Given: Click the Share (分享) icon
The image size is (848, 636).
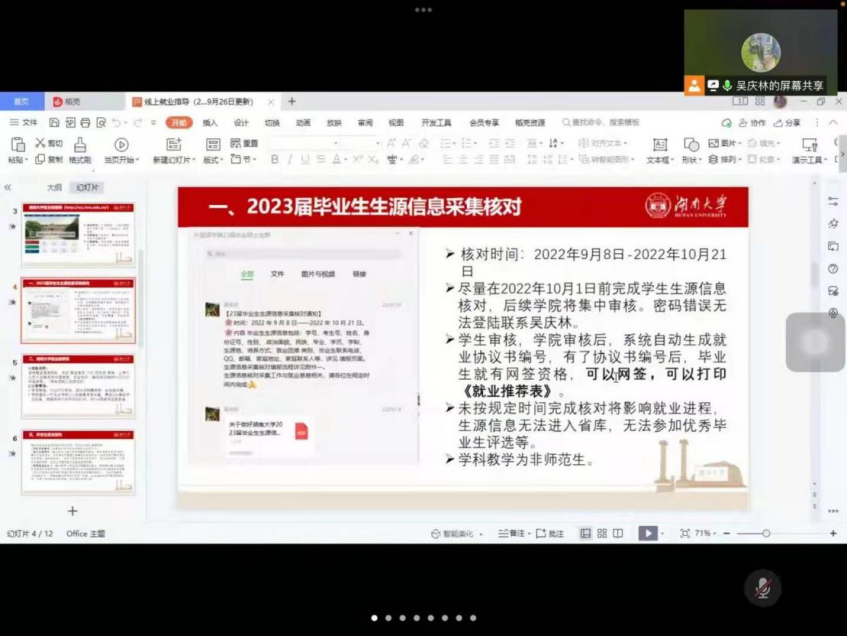Looking at the screenshot, I should point(788,123).
